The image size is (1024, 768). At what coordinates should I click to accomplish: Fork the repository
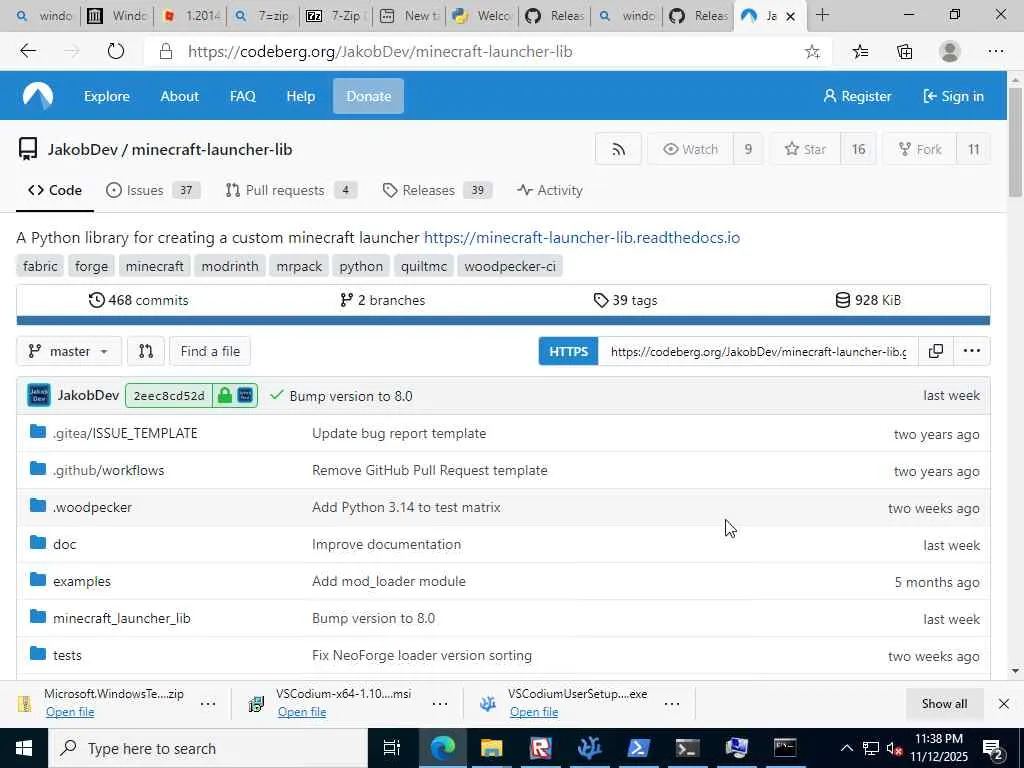[x=920, y=150]
